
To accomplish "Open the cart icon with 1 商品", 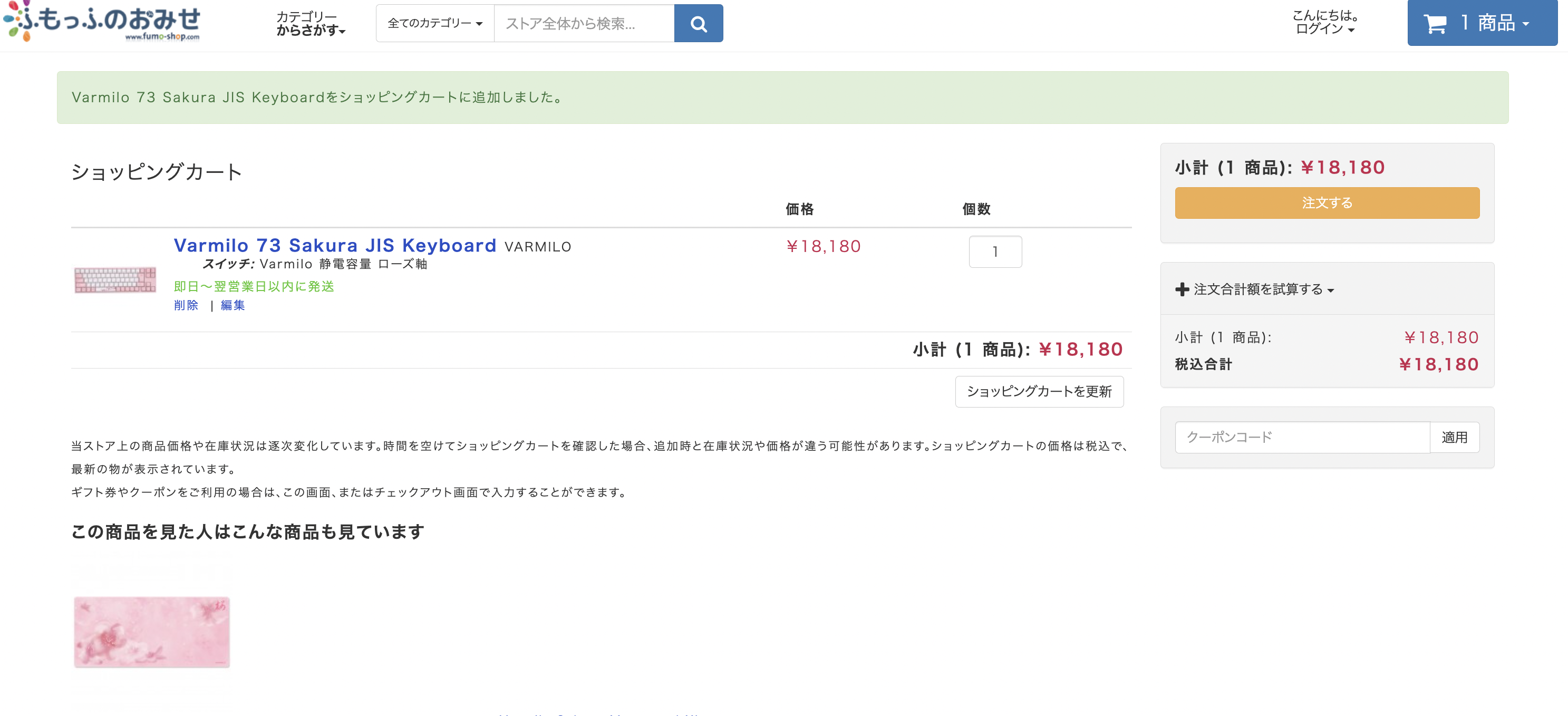I will (1482, 23).
